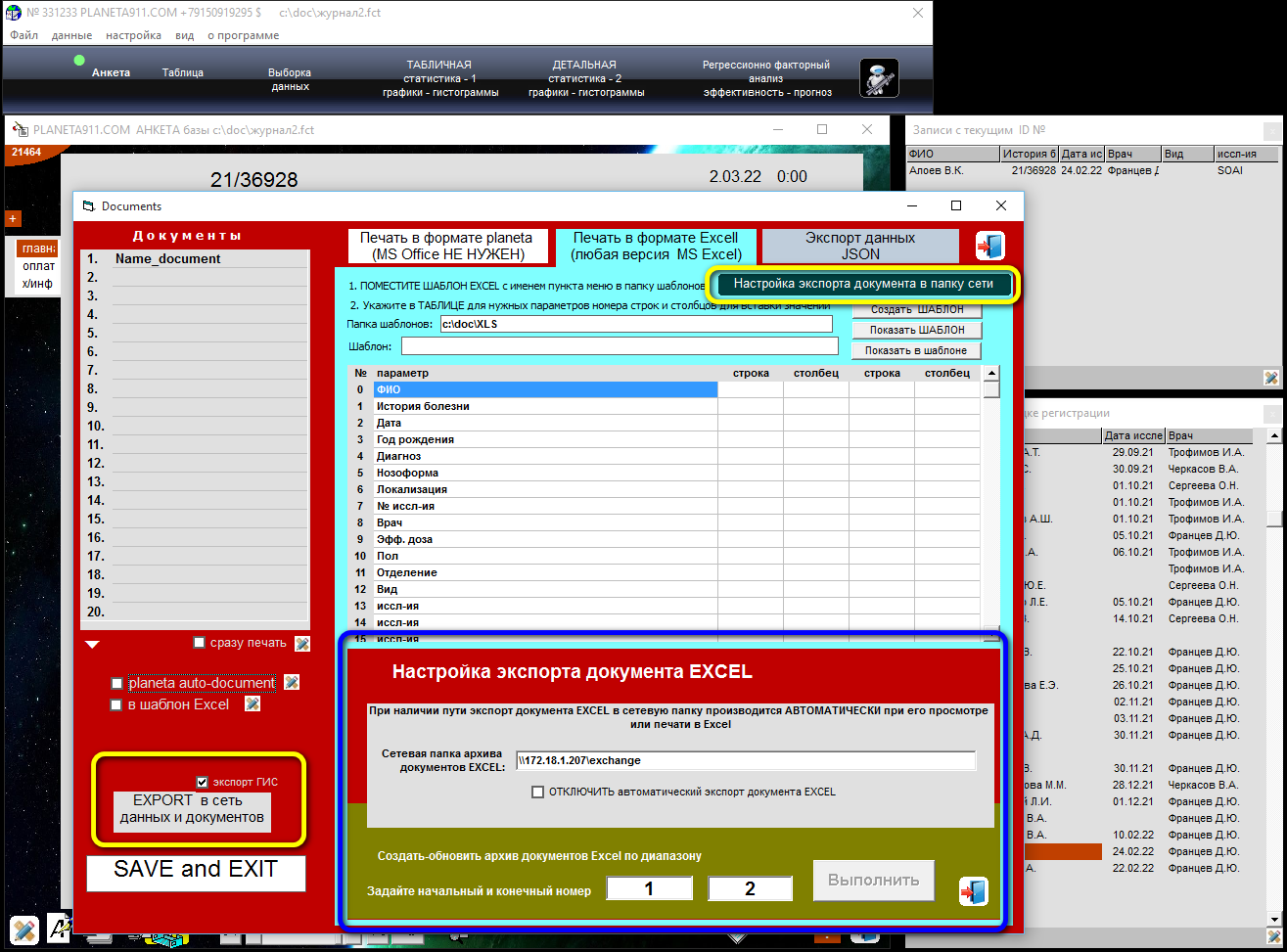The height and width of the screenshot is (952, 1287).
Task: Click the robot assistant icon in the top toolbar
Action: 878,78
